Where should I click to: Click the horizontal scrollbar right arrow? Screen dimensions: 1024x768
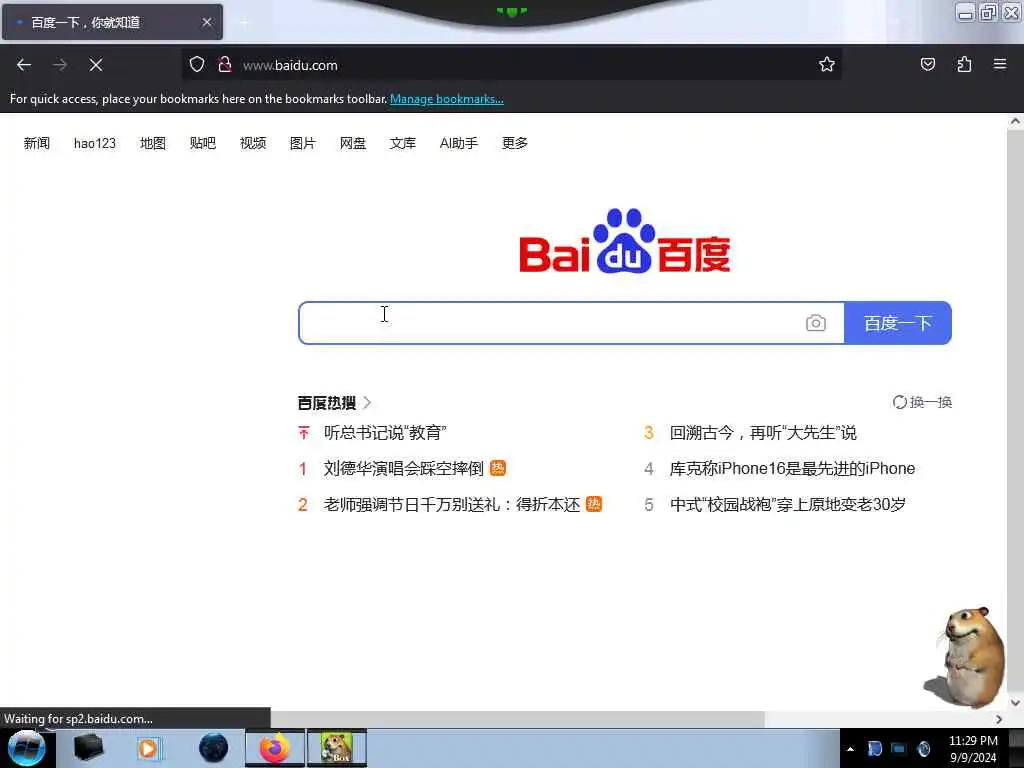click(x=999, y=719)
